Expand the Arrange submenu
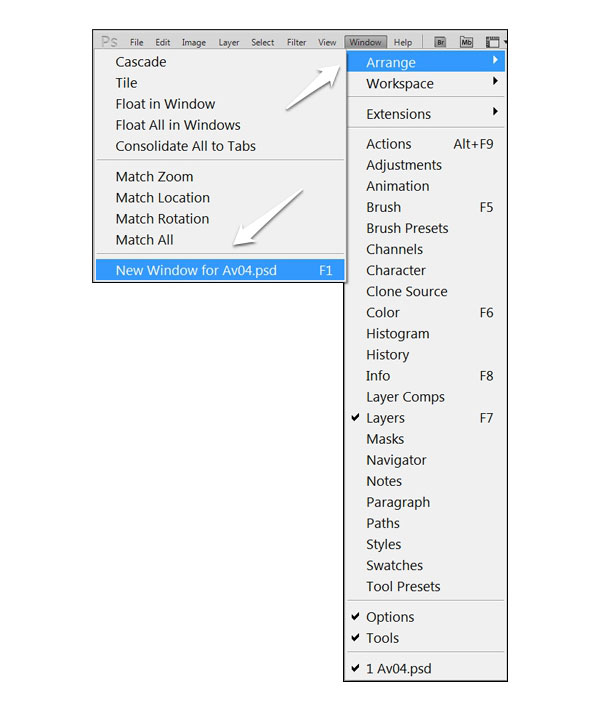 coord(426,62)
